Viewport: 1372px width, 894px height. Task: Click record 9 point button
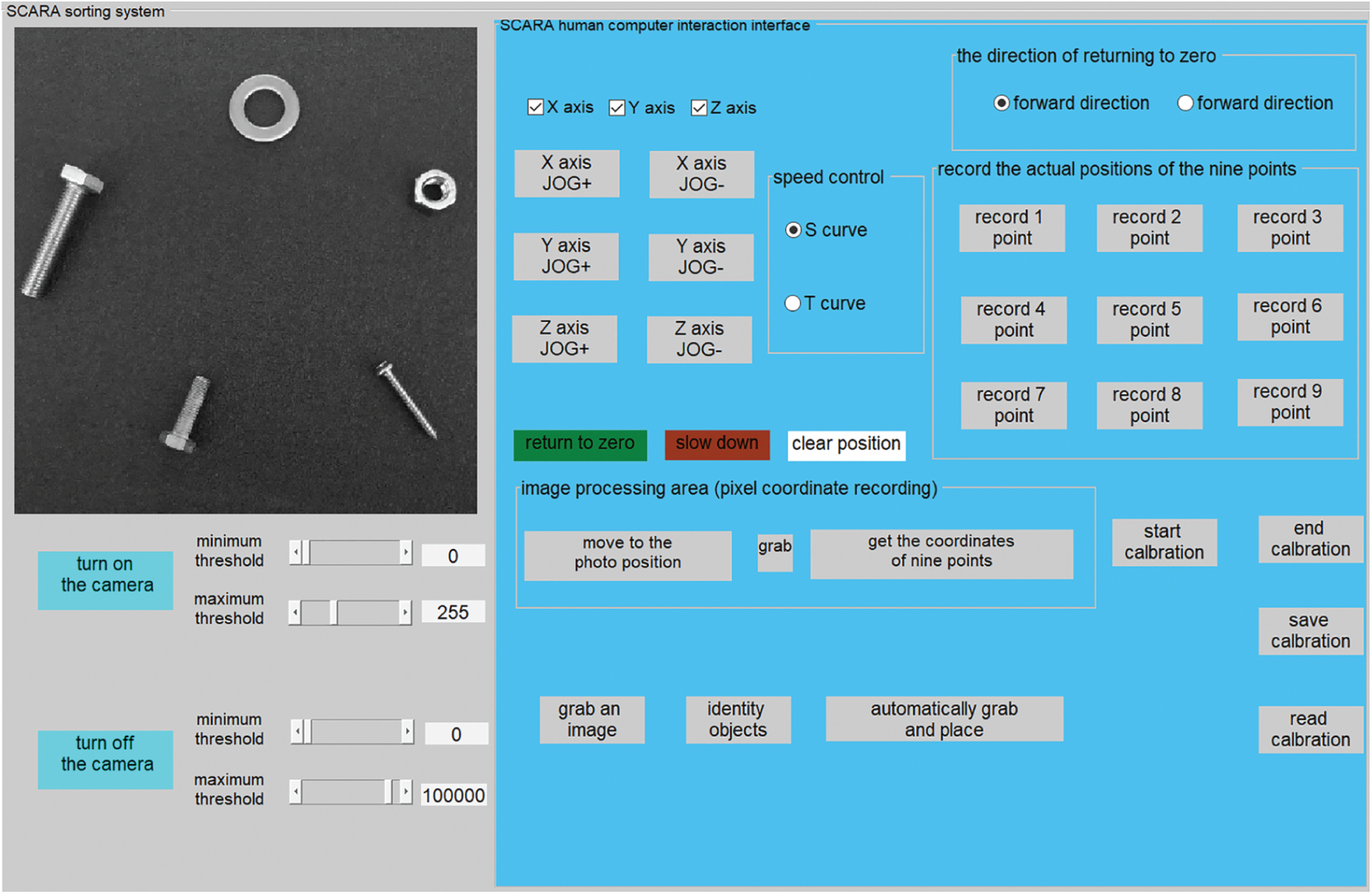click(1289, 403)
